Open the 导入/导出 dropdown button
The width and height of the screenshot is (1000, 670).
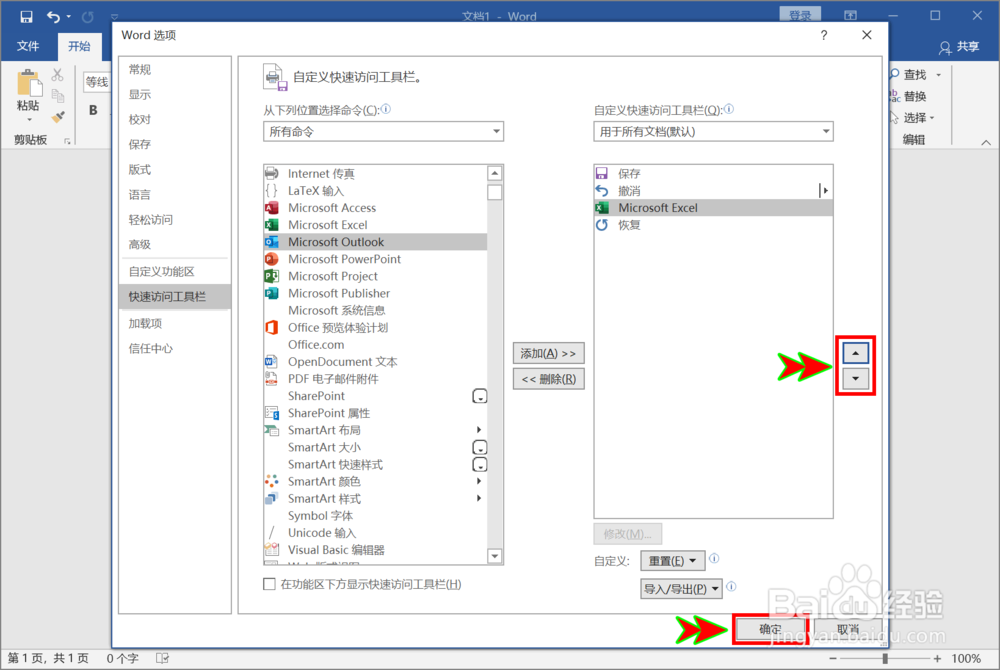coord(681,589)
